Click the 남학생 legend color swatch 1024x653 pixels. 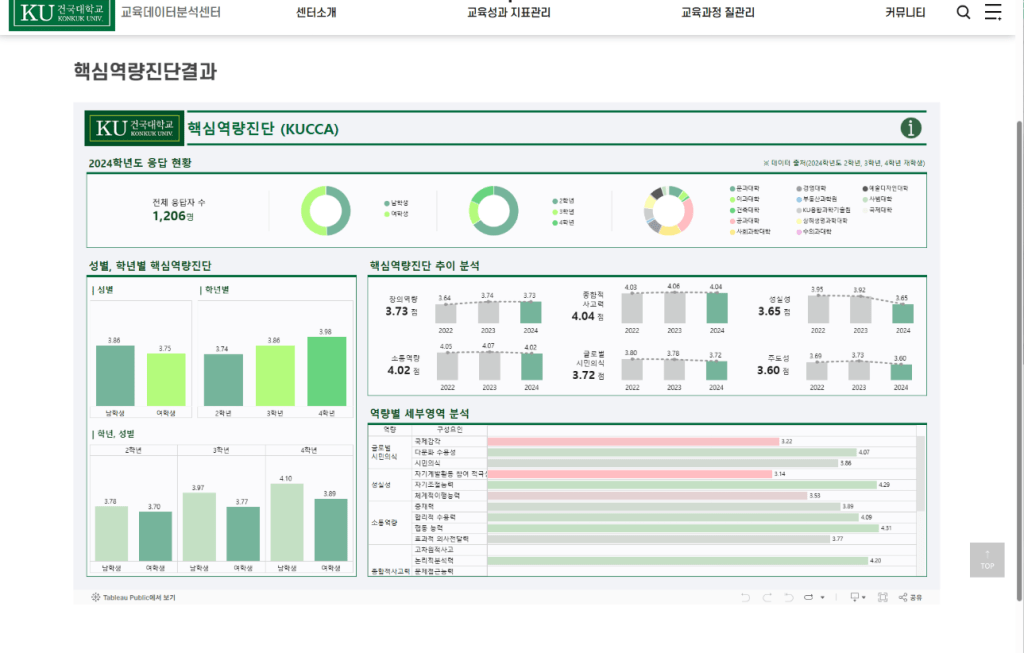387,203
